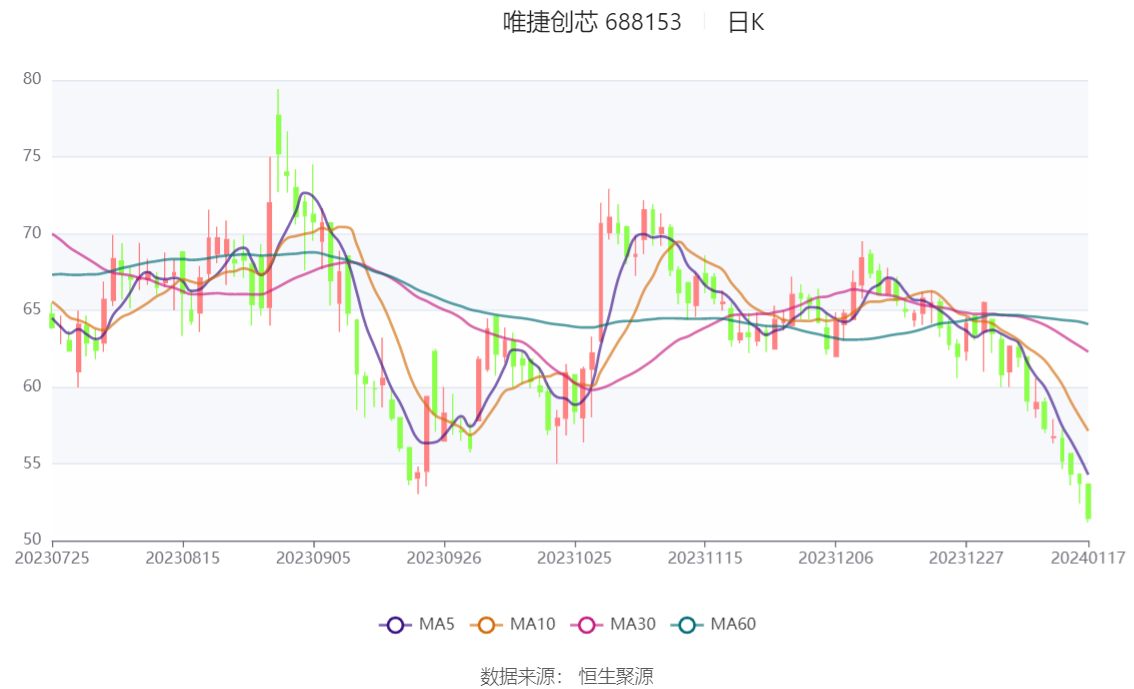Click y-axis value 75
The image size is (1134, 689).
[x=32, y=156]
